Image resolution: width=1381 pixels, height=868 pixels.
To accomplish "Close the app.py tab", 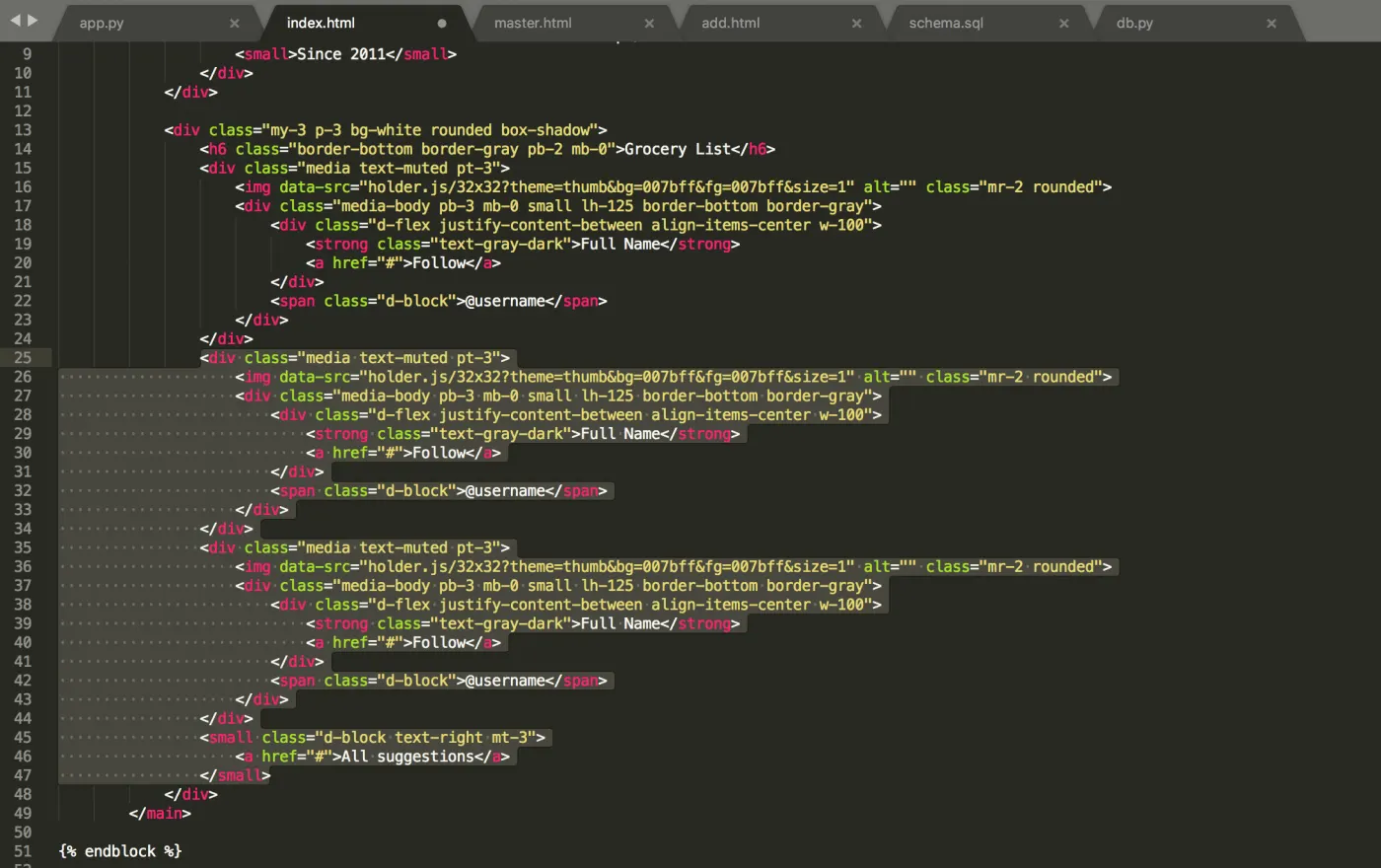I will (x=234, y=23).
